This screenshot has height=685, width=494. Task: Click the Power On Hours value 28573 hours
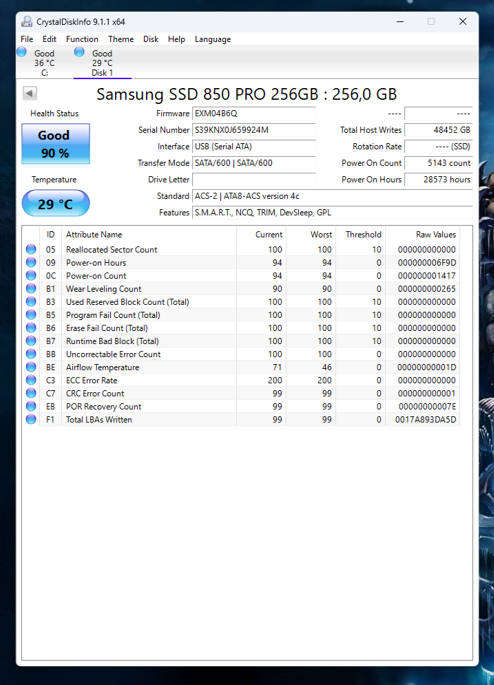438,180
